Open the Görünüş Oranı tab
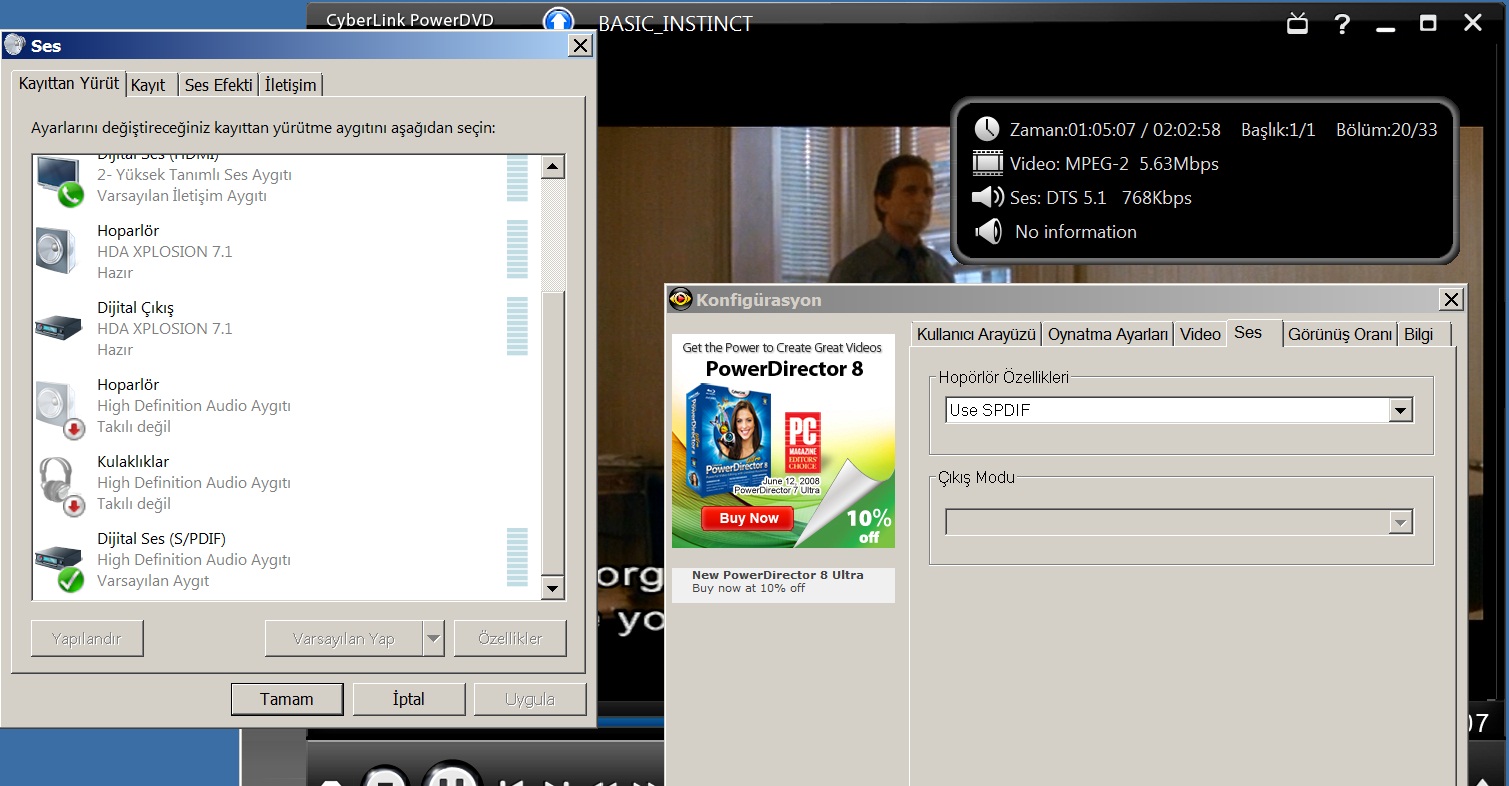Screen dimensions: 1509x786 [1340, 334]
